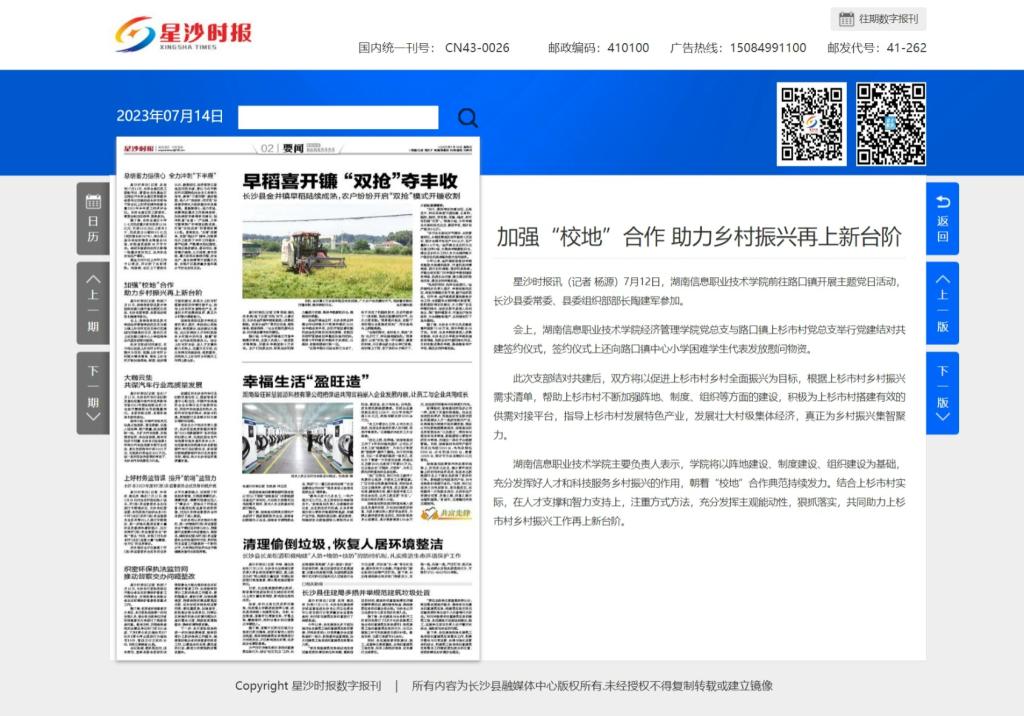The width and height of the screenshot is (1024, 716).
Task: Open the 往期数字报刊 archive button
Action: tap(878, 19)
